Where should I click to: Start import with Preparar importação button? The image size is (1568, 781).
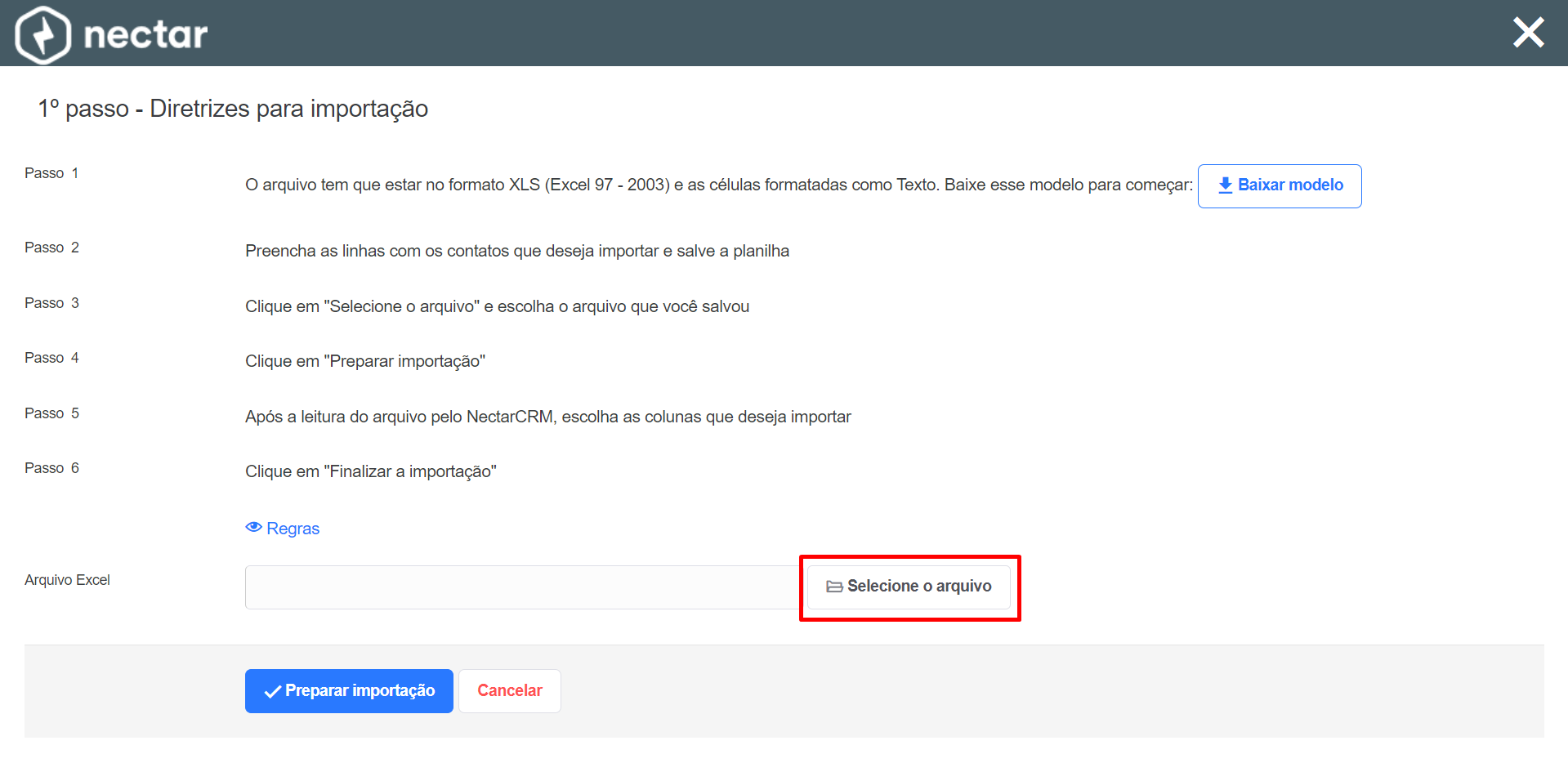click(349, 691)
